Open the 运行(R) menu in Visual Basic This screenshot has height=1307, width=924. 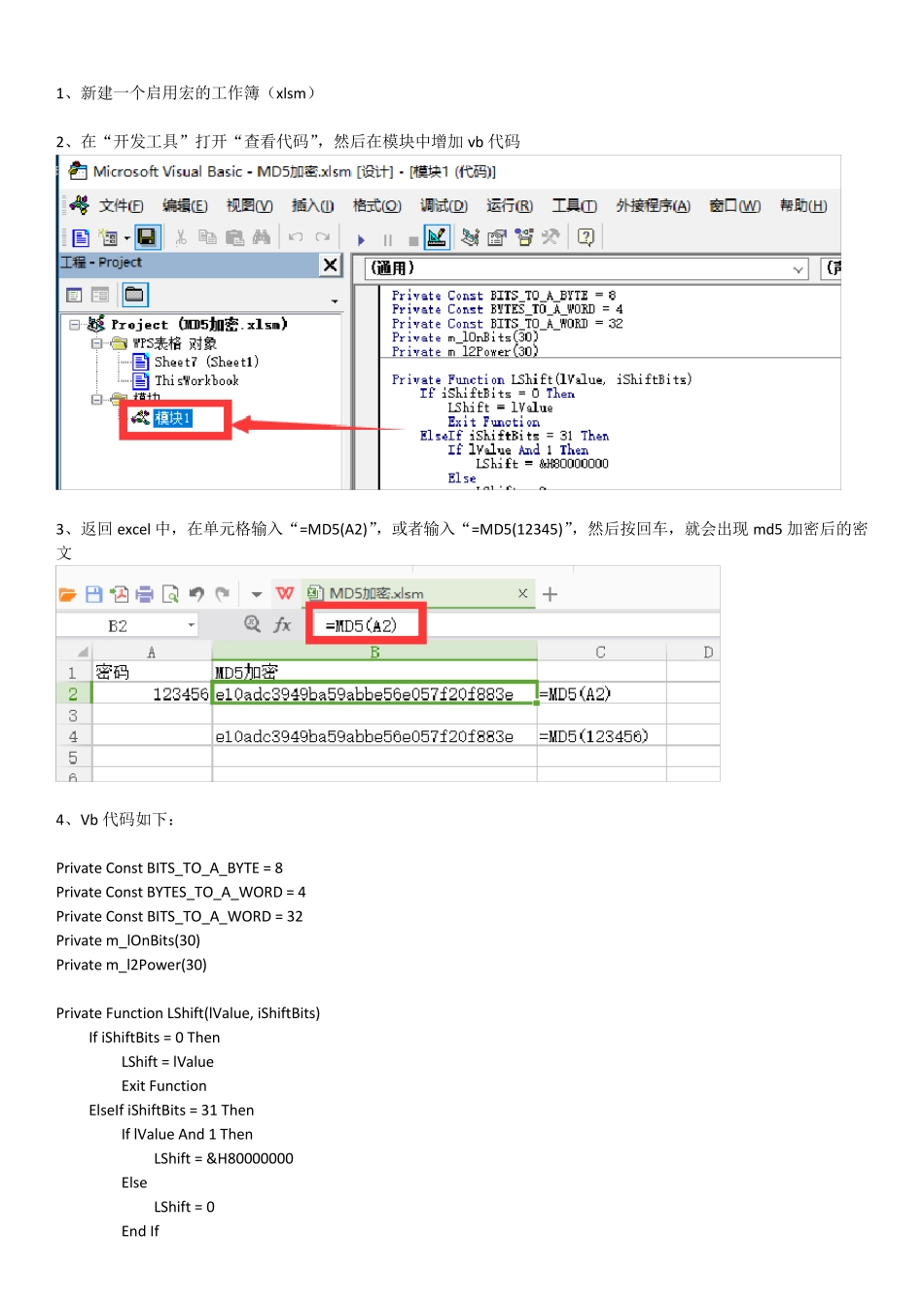point(510,205)
